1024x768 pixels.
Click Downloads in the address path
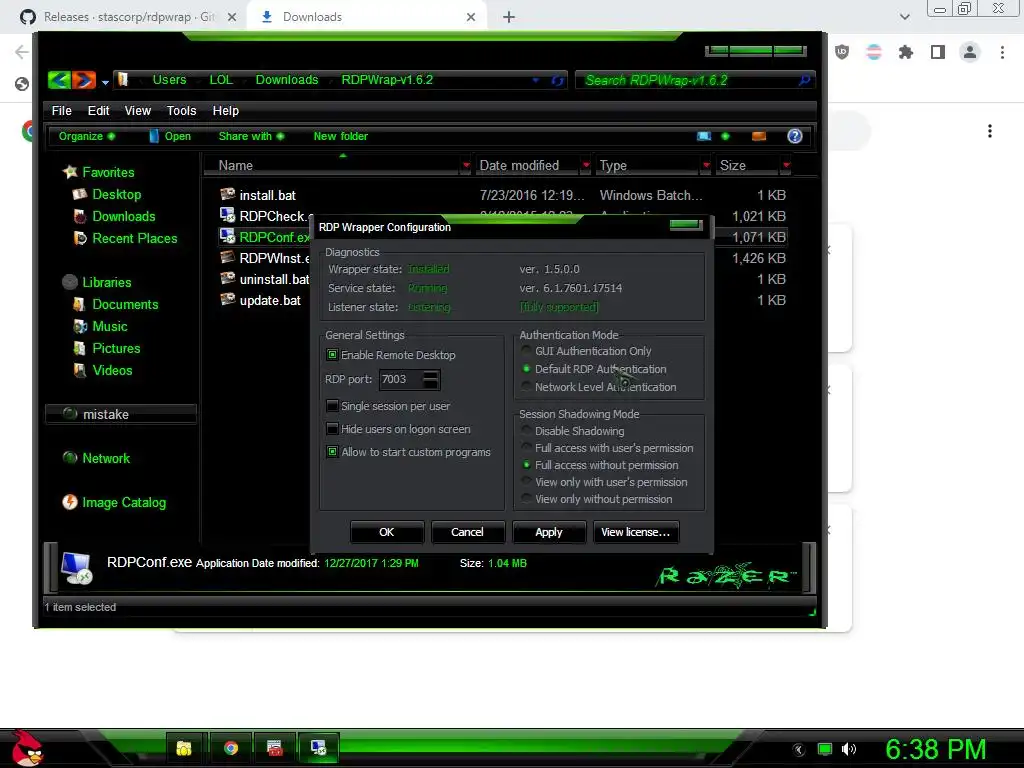pos(287,80)
